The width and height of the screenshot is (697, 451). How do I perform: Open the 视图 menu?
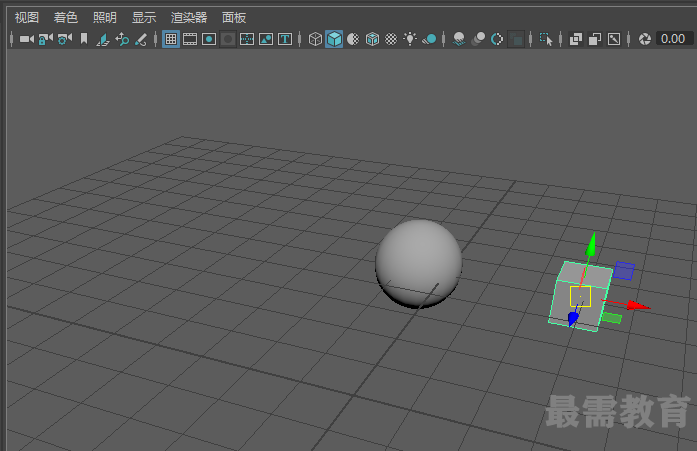27,18
